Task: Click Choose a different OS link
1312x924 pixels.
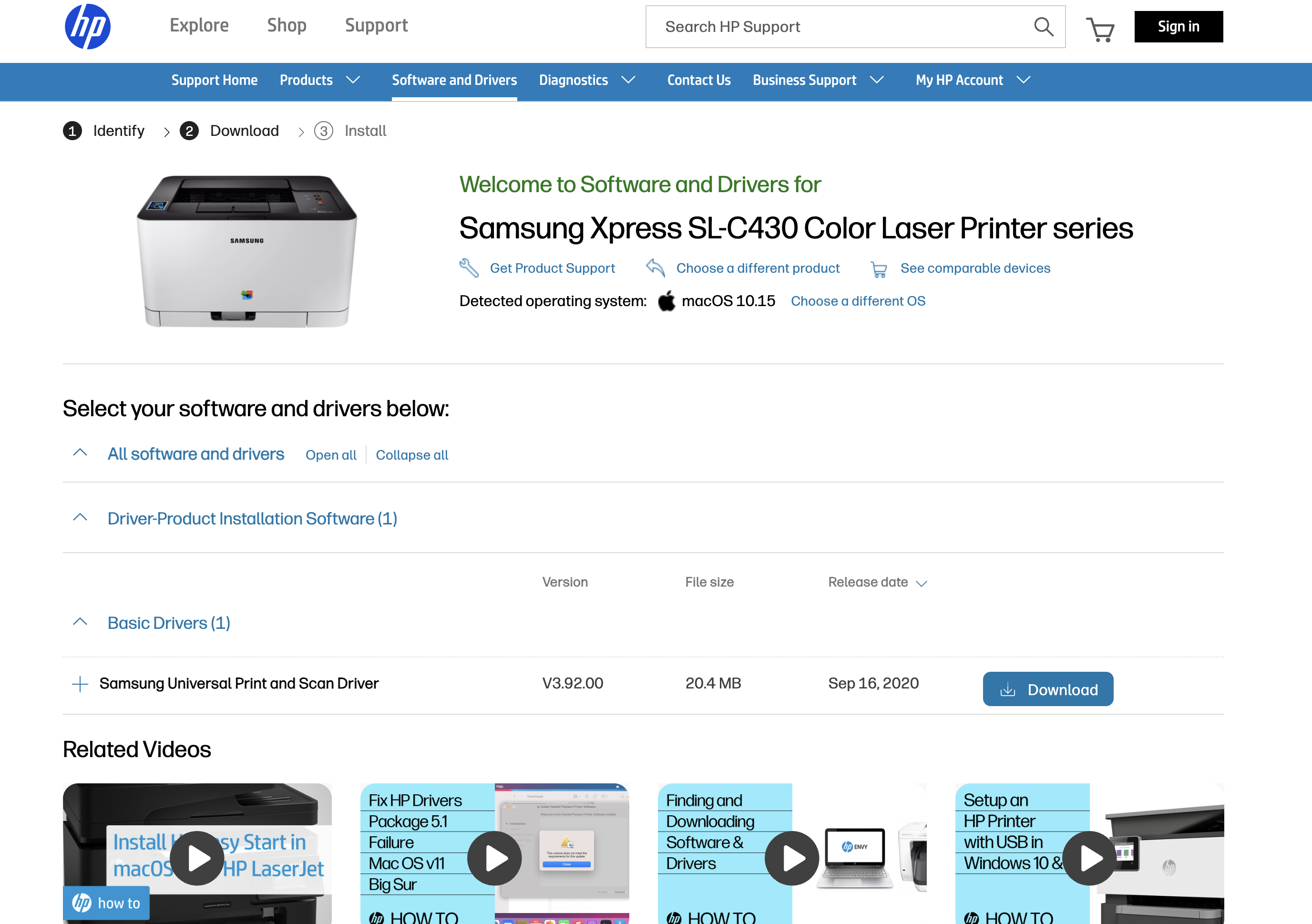Action: [857, 300]
